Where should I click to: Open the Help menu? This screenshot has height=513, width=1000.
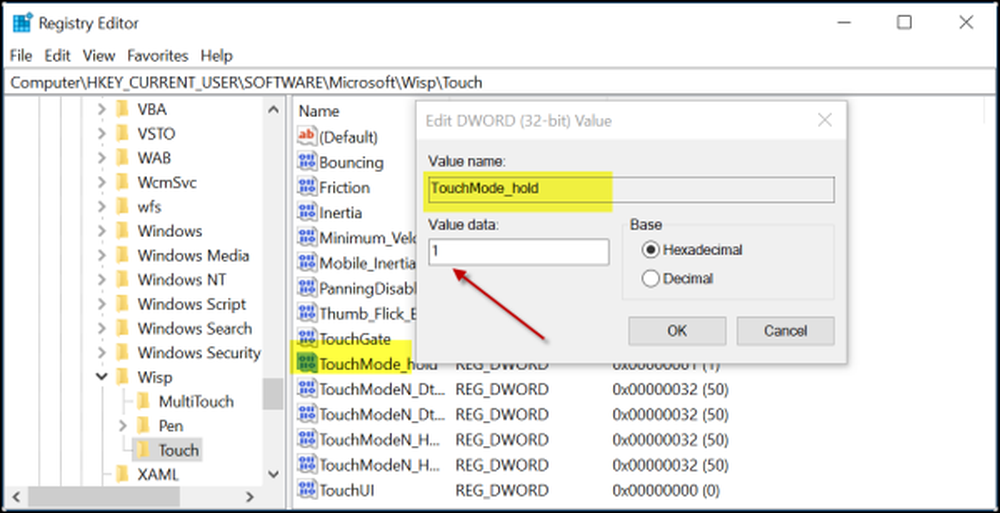(x=217, y=56)
